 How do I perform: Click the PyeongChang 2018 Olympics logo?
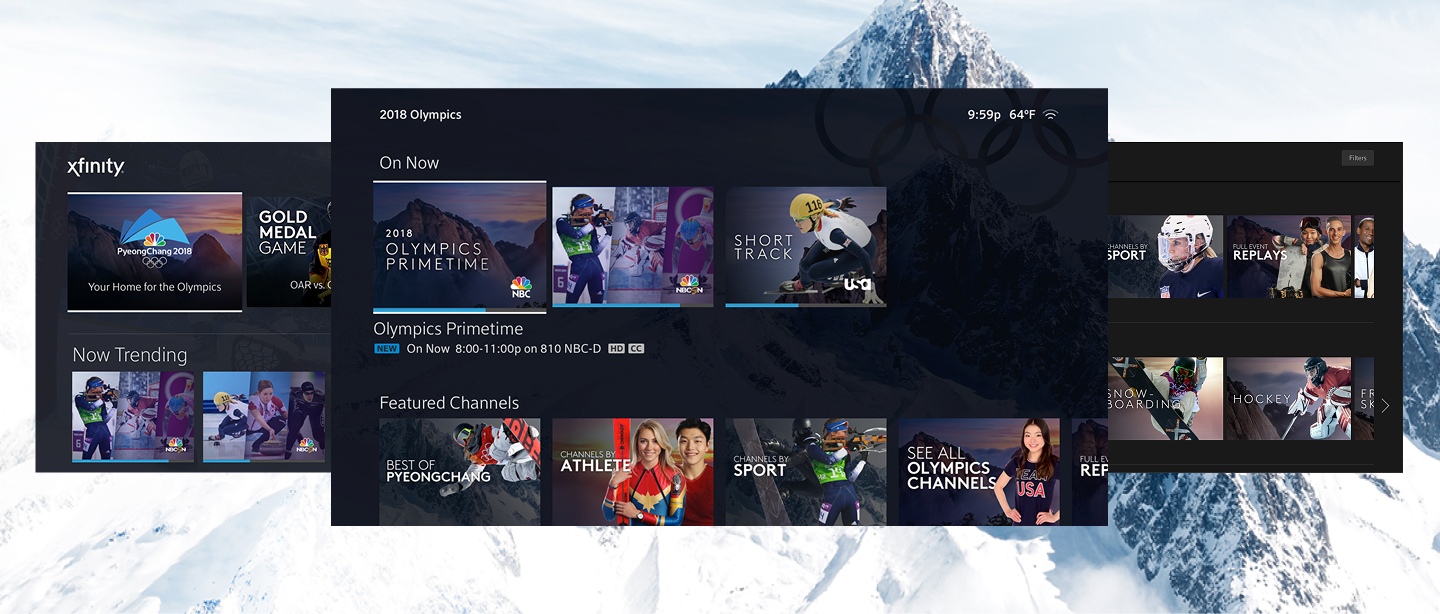[x=154, y=240]
